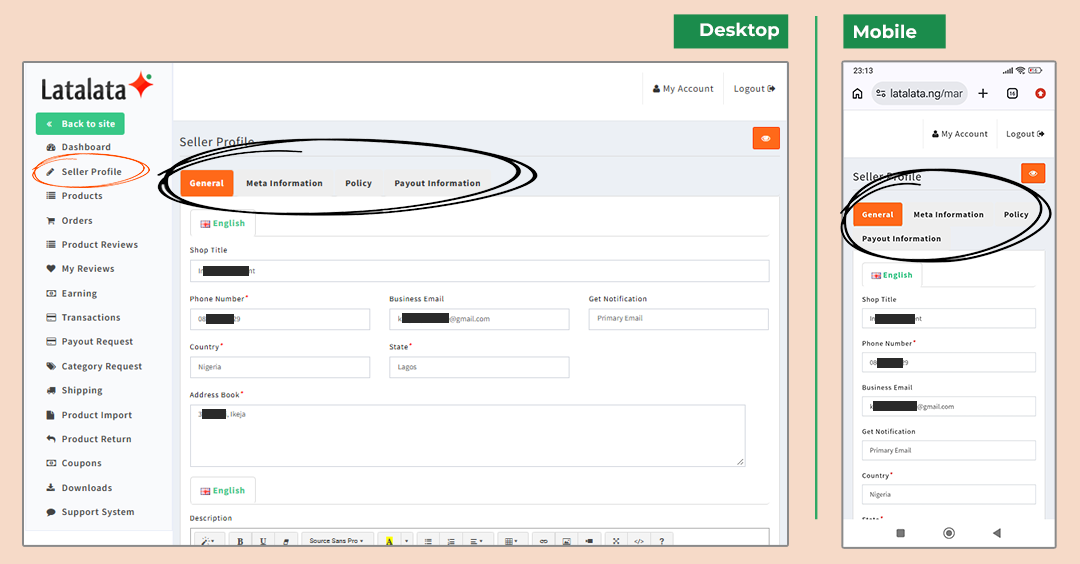Tap Meta Information tab on mobile
The height and width of the screenshot is (564, 1080).
coord(948,215)
